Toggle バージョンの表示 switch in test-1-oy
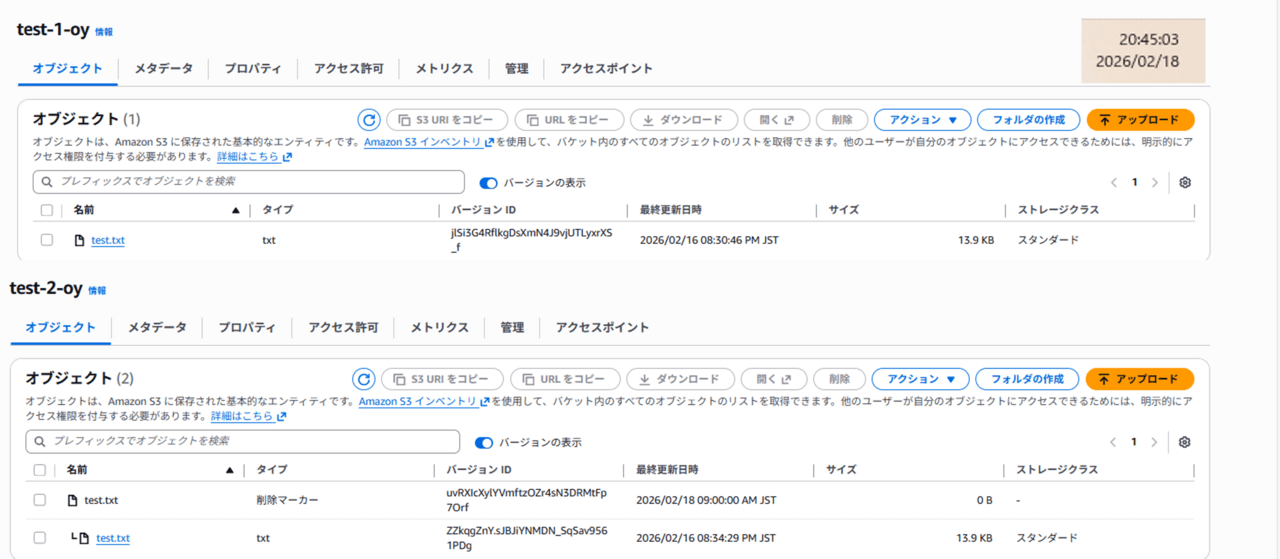The width and height of the screenshot is (1280, 559). [x=488, y=183]
